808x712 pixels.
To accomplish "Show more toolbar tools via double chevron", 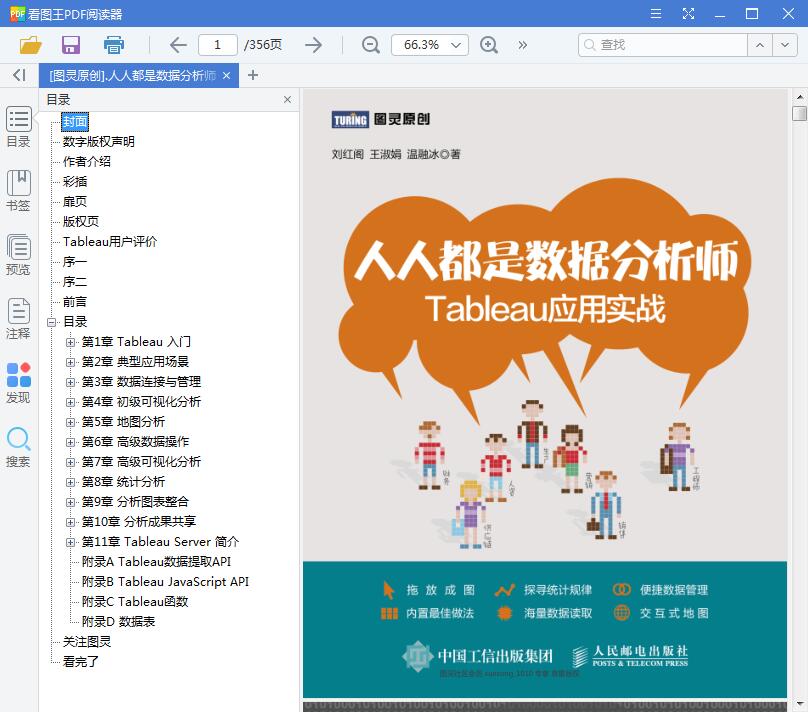I will click(x=523, y=45).
